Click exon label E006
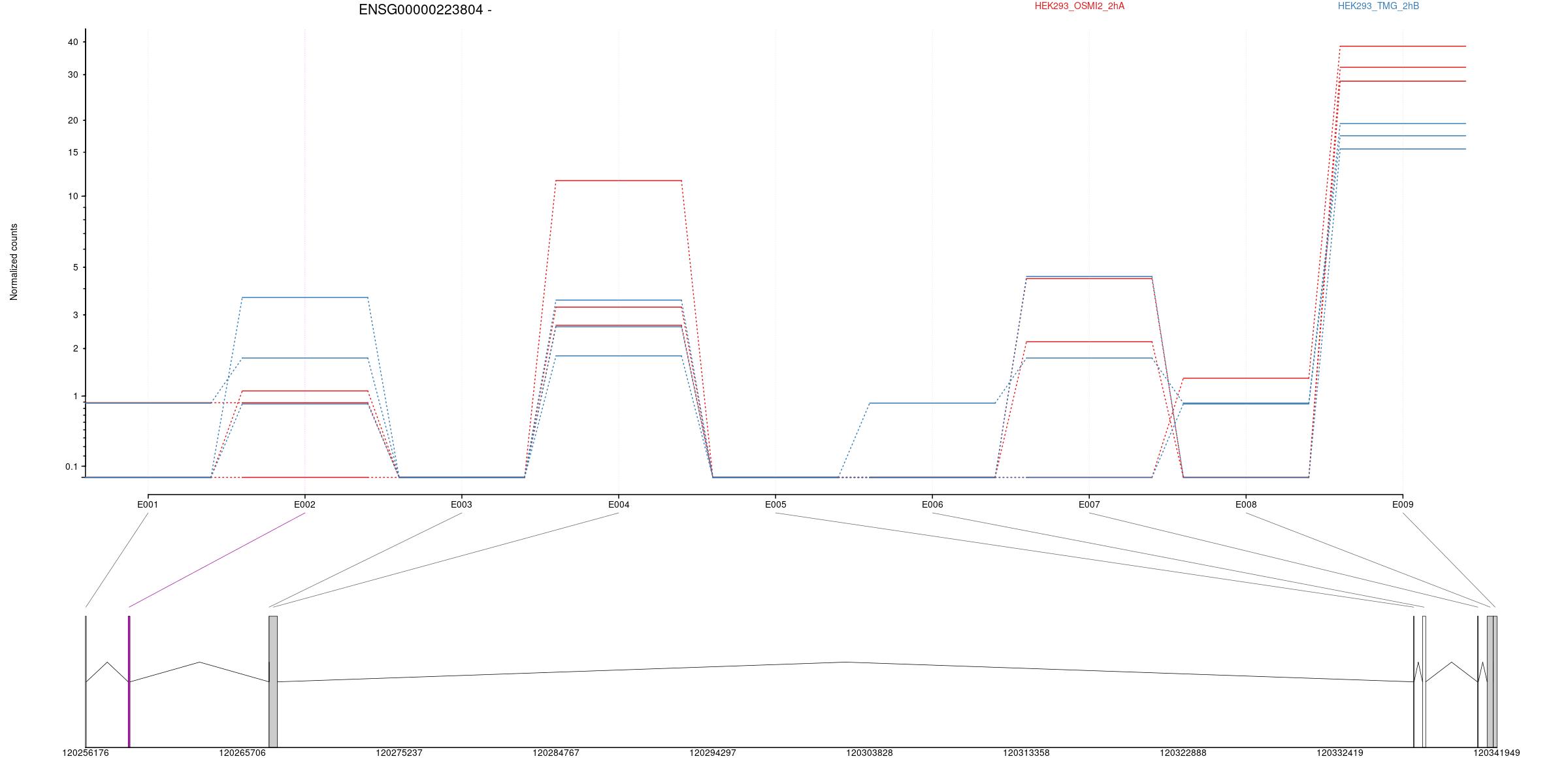 [x=932, y=504]
